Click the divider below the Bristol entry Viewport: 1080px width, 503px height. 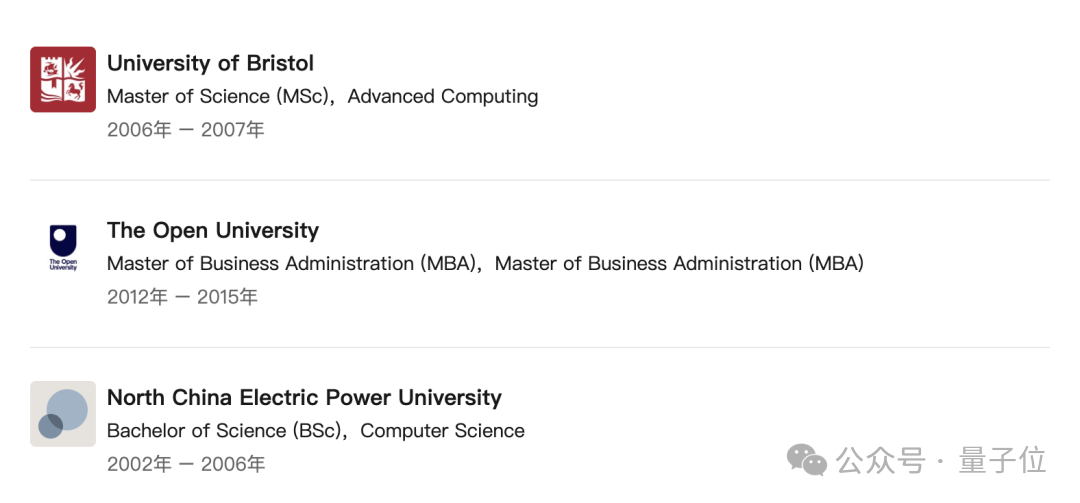[539, 180]
